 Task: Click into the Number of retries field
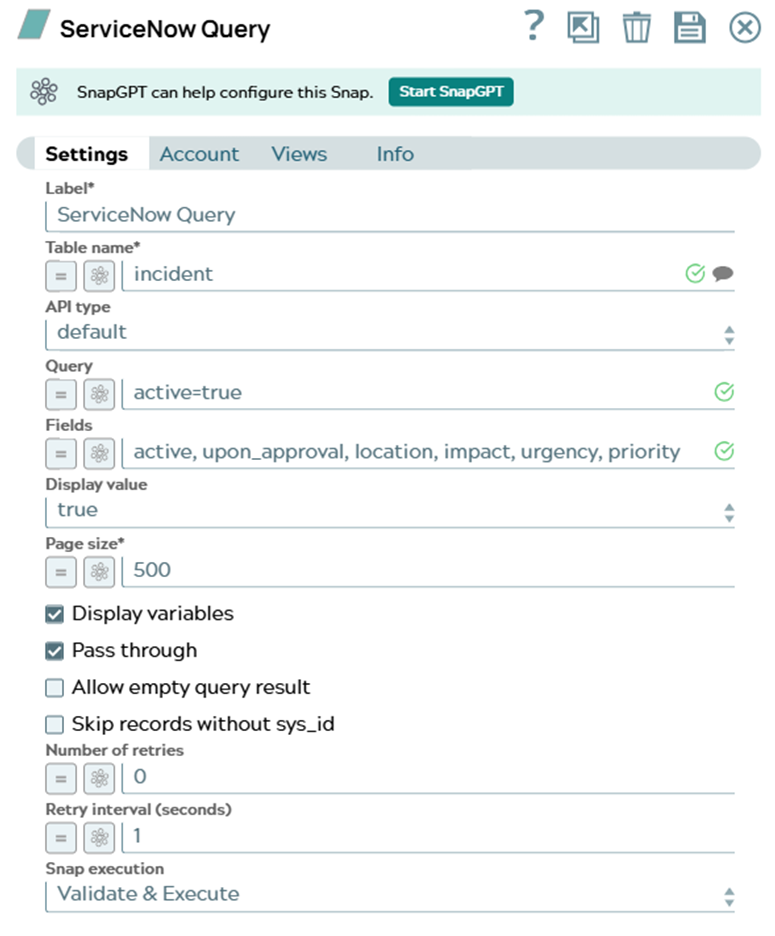(428, 778)
